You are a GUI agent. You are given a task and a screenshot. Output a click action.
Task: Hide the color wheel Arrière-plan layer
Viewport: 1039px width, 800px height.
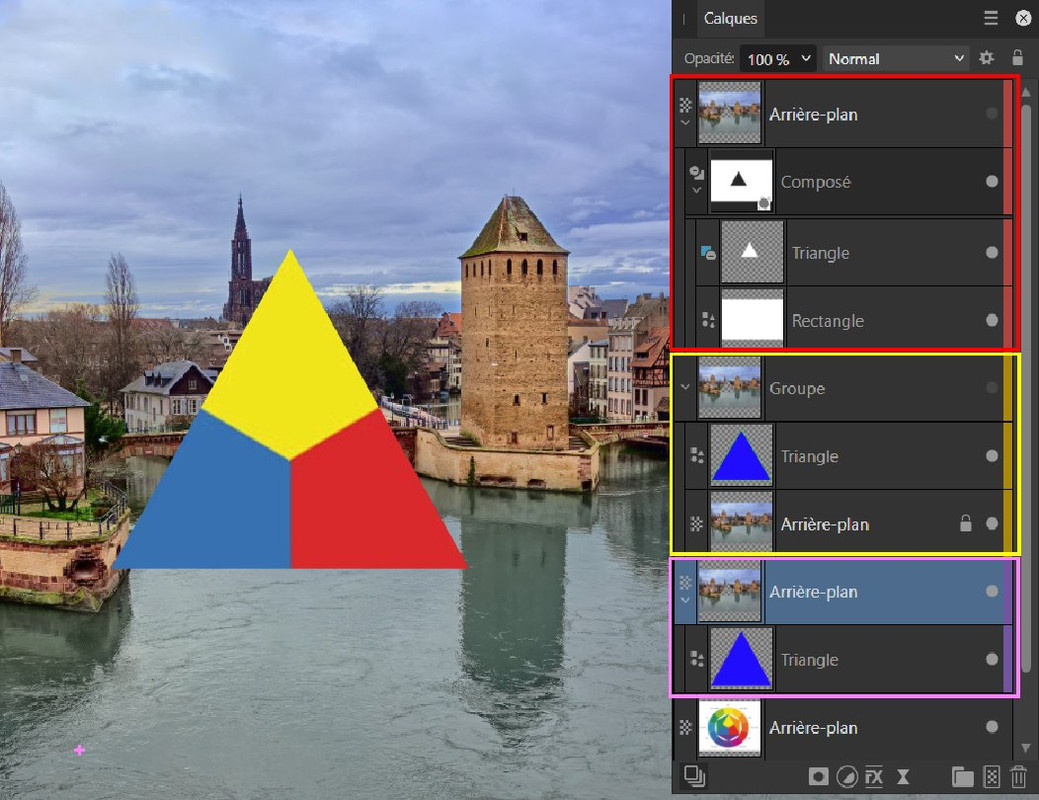pos(991,726)
